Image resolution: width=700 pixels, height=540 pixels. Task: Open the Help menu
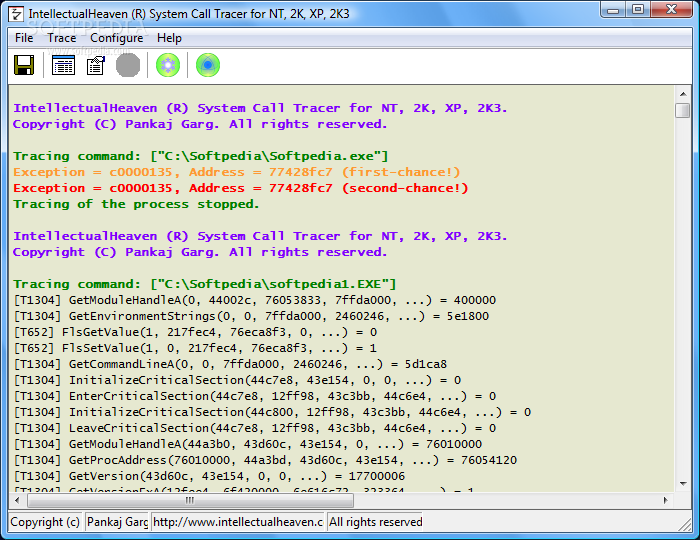pos(169,38)
